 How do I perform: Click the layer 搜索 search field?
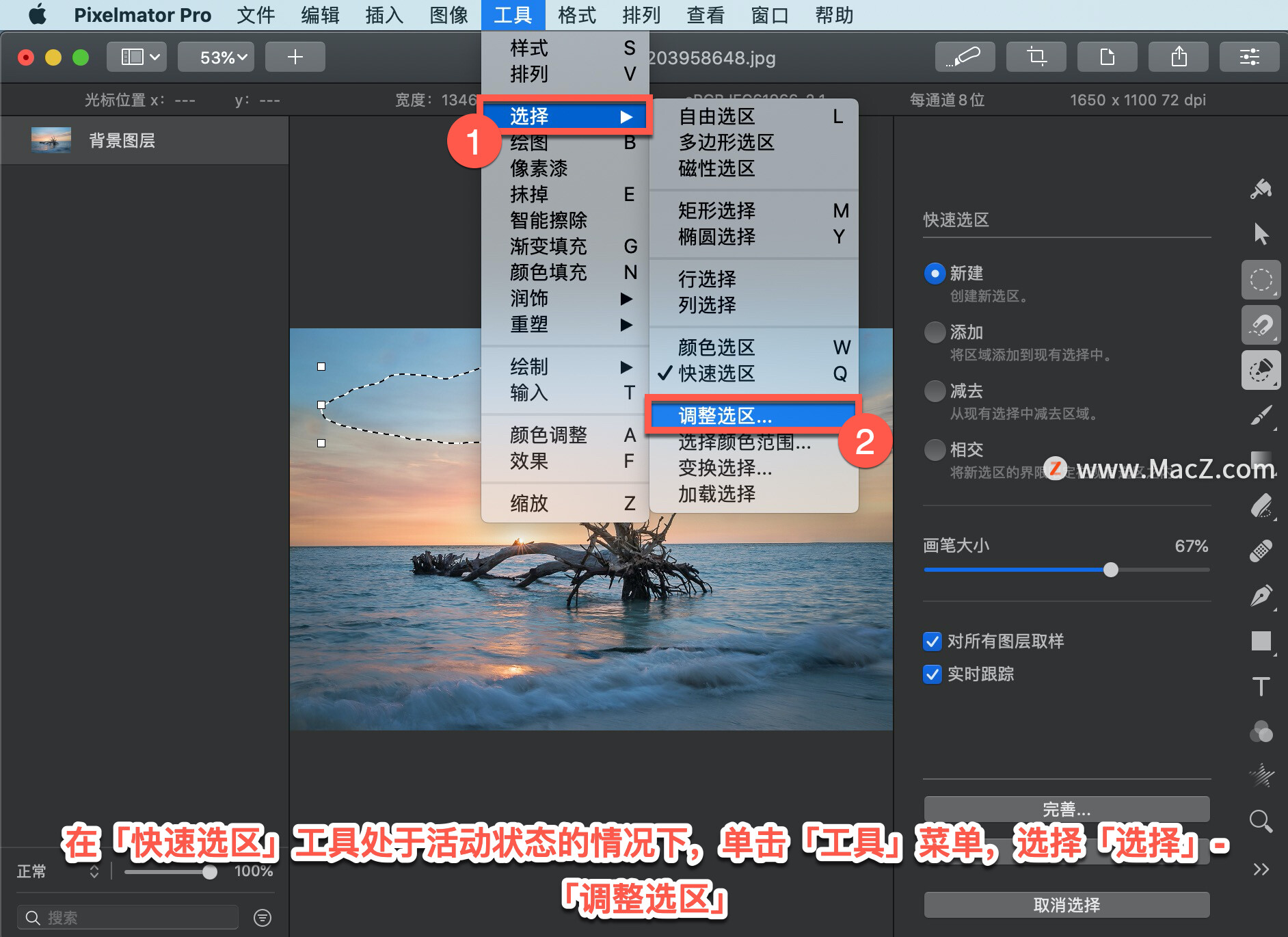pyautogui.click(x=127, y=917)
